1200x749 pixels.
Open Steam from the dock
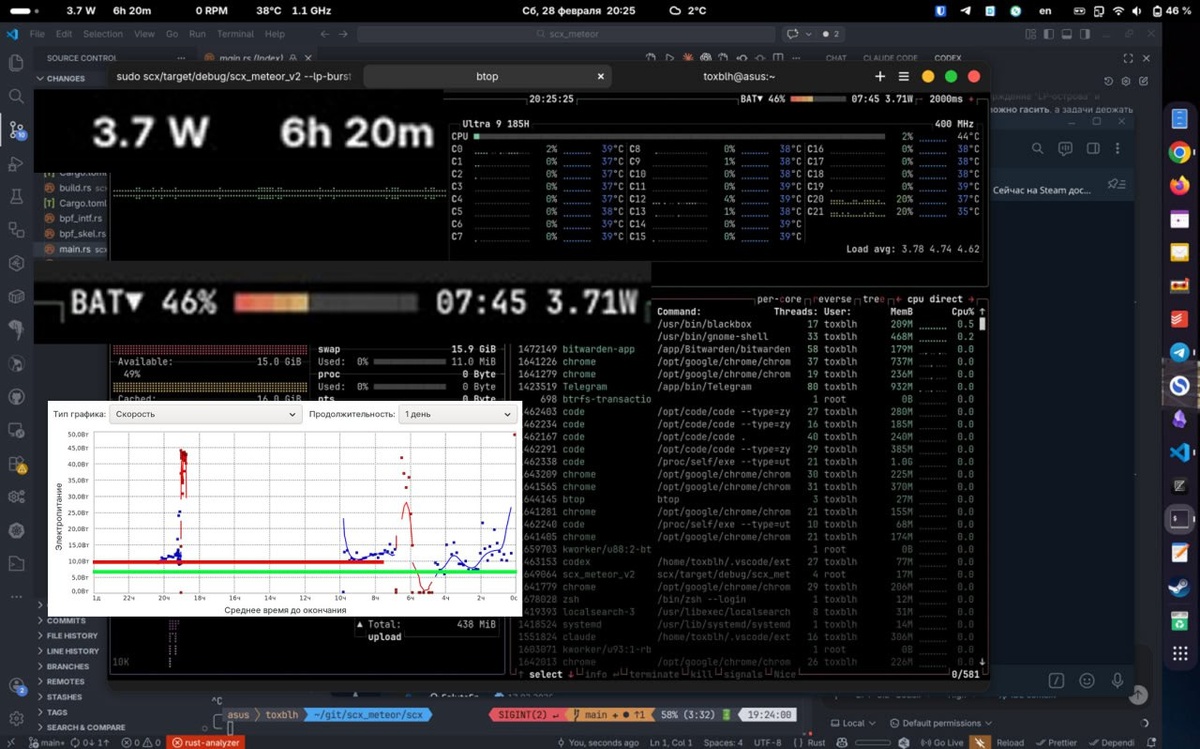(x=1180, y=587)
